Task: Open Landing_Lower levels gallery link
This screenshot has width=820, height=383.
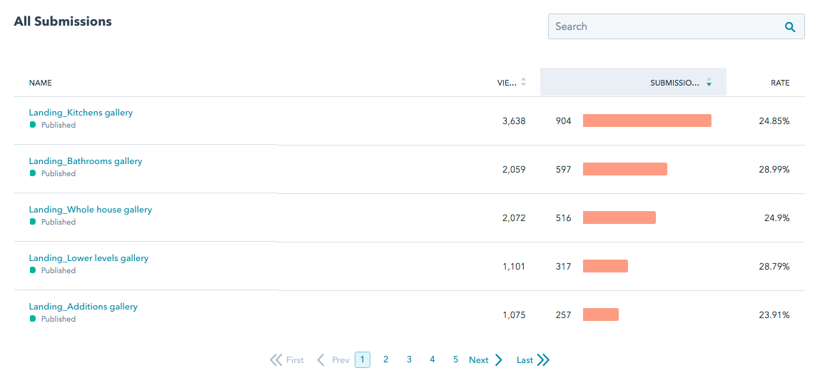Action: (88, 258)
